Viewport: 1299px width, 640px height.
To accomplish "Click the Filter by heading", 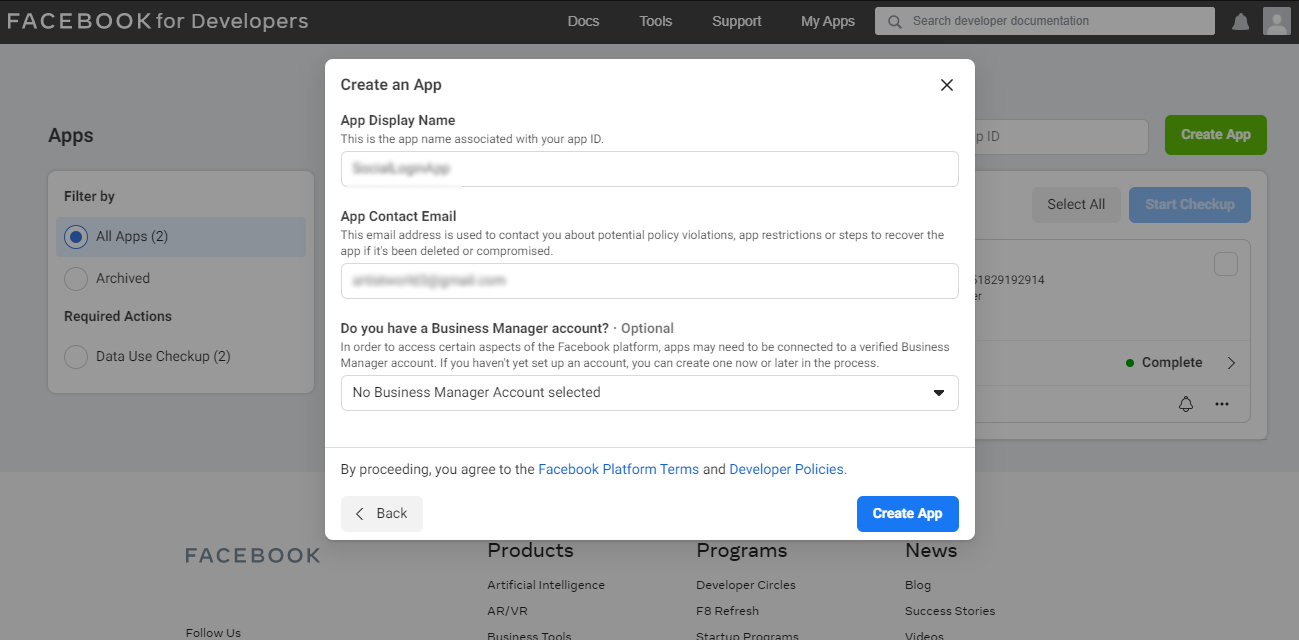I will tap(89, 197).
